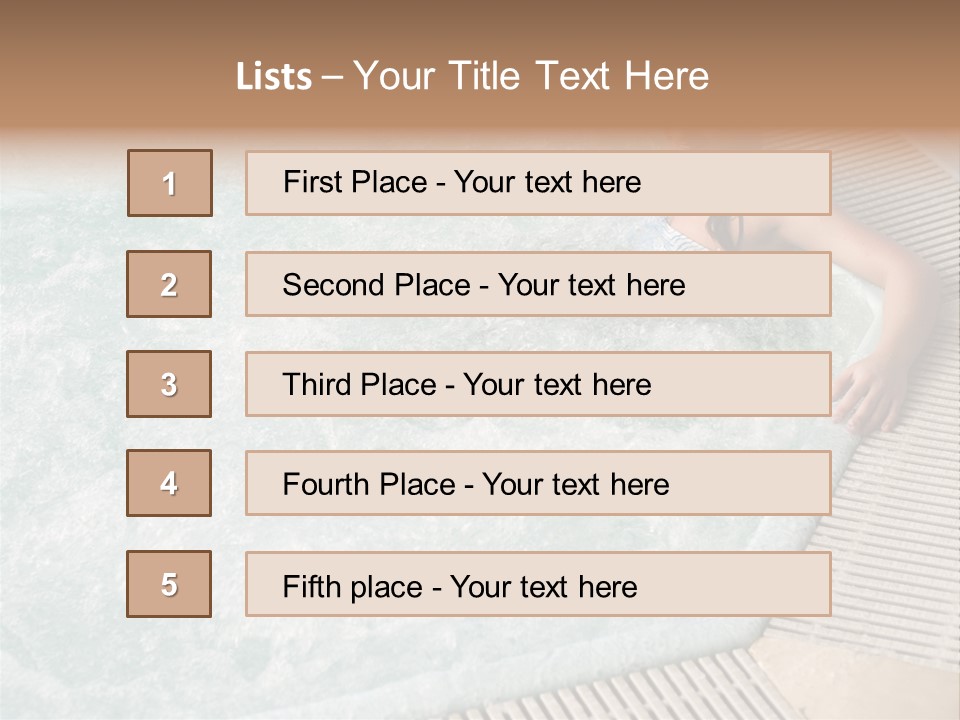Click the Third Place text box
Viewport: 960px width, 720px height.
point(538,384)
